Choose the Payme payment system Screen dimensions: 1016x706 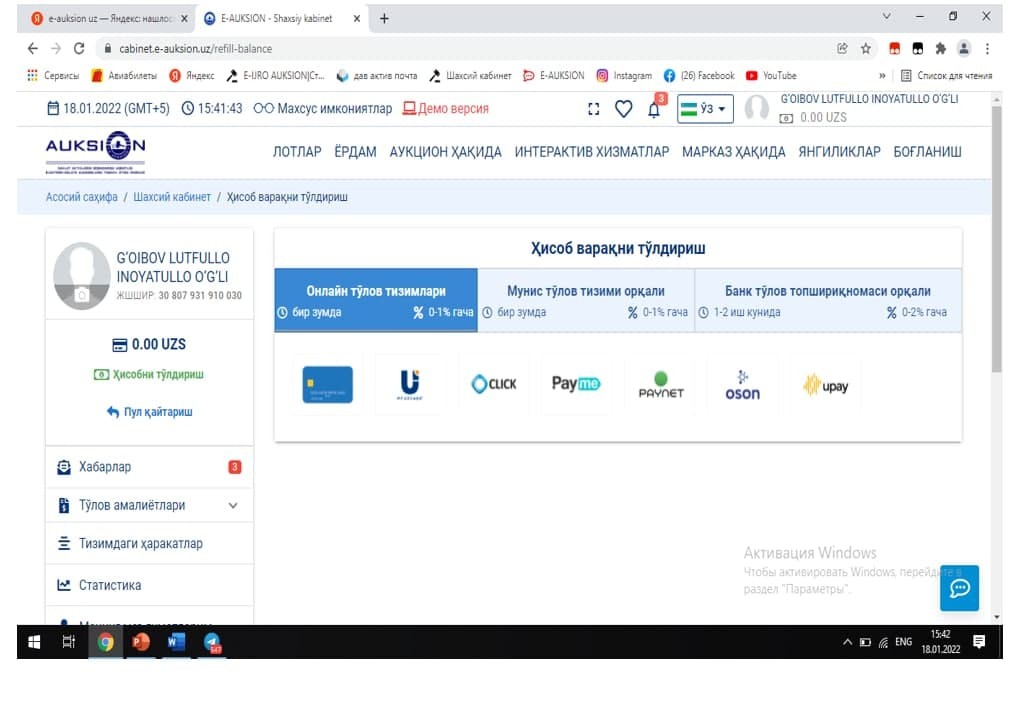tap(575, 384)
